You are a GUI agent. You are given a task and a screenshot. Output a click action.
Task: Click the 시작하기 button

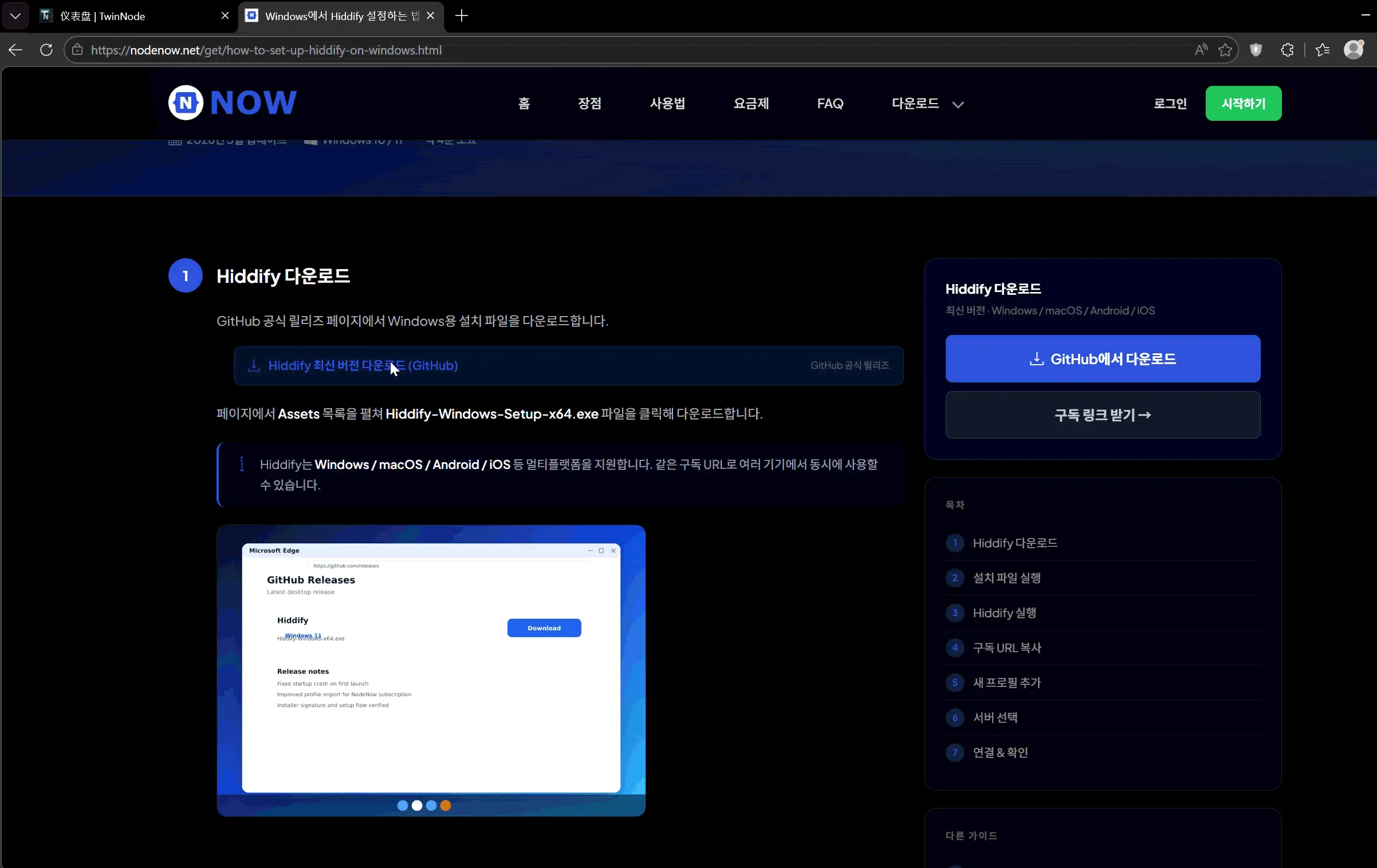pos(1243,103)
